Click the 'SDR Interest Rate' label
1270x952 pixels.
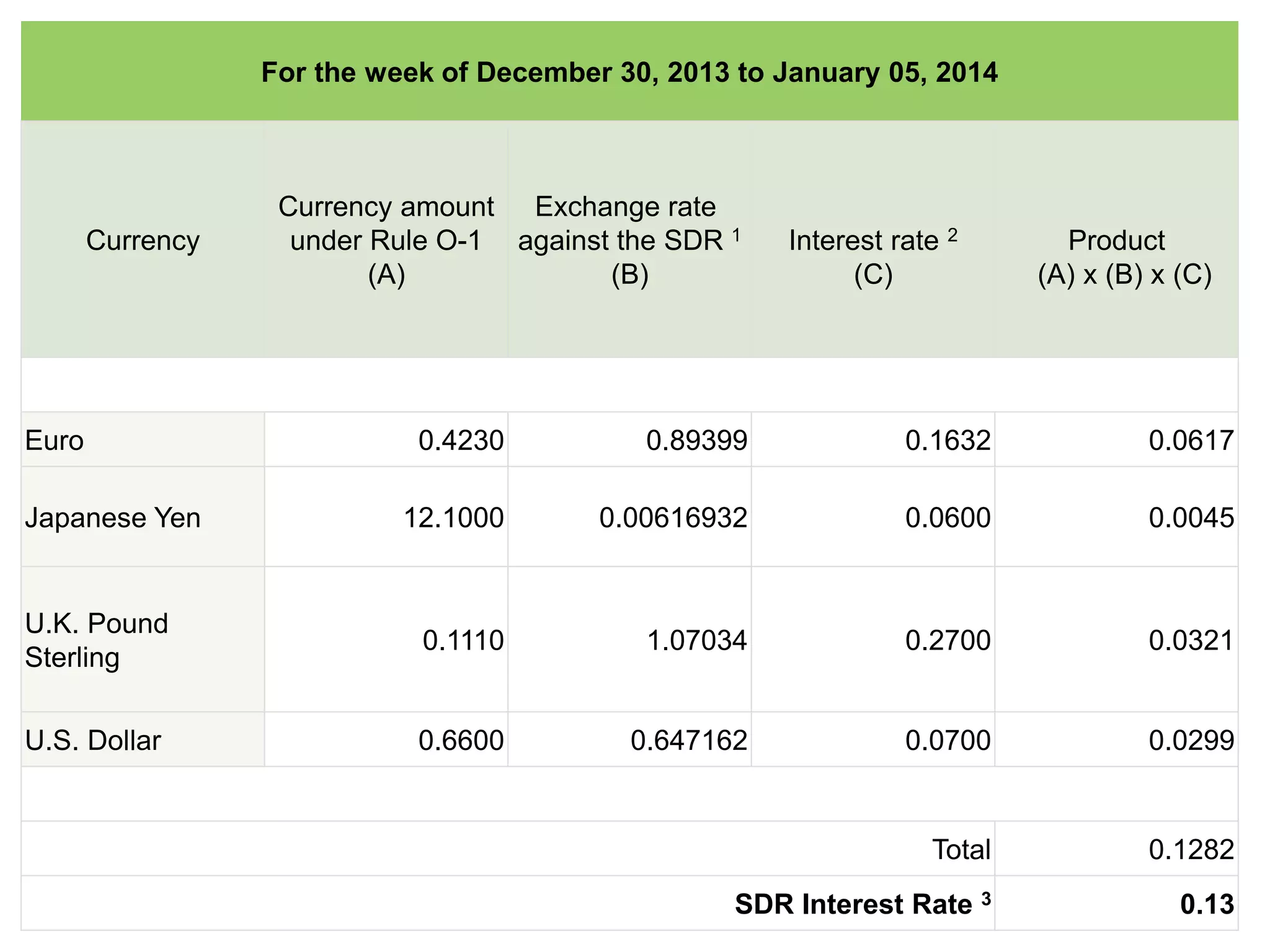(863, 904)
